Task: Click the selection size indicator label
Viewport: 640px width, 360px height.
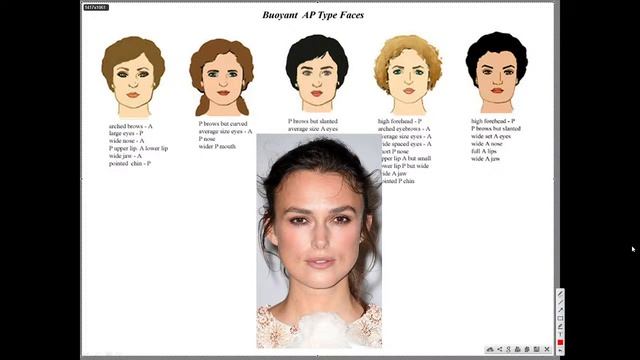Action: [96, 7]
